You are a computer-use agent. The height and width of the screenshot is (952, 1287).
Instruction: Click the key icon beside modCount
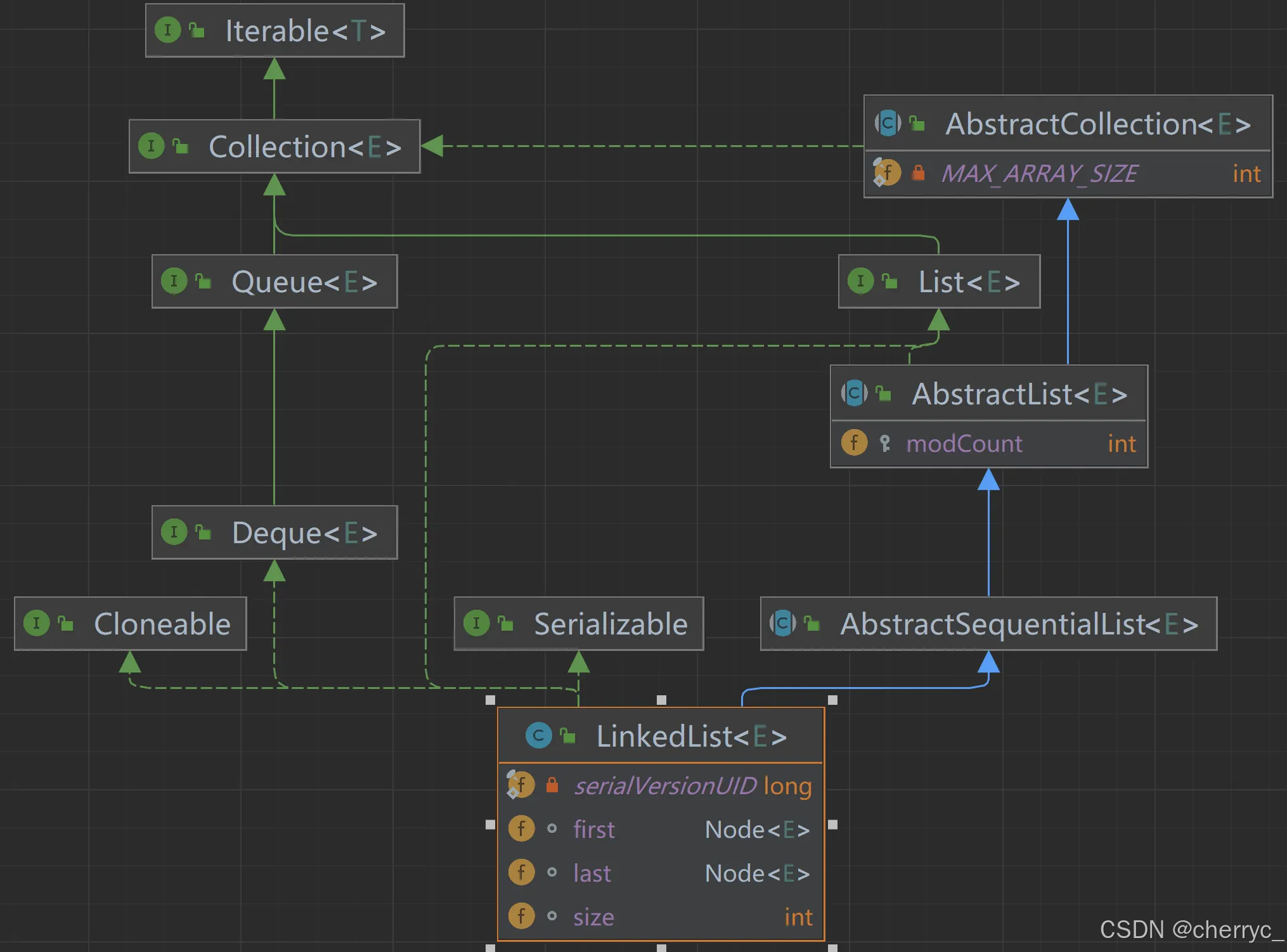885,442
